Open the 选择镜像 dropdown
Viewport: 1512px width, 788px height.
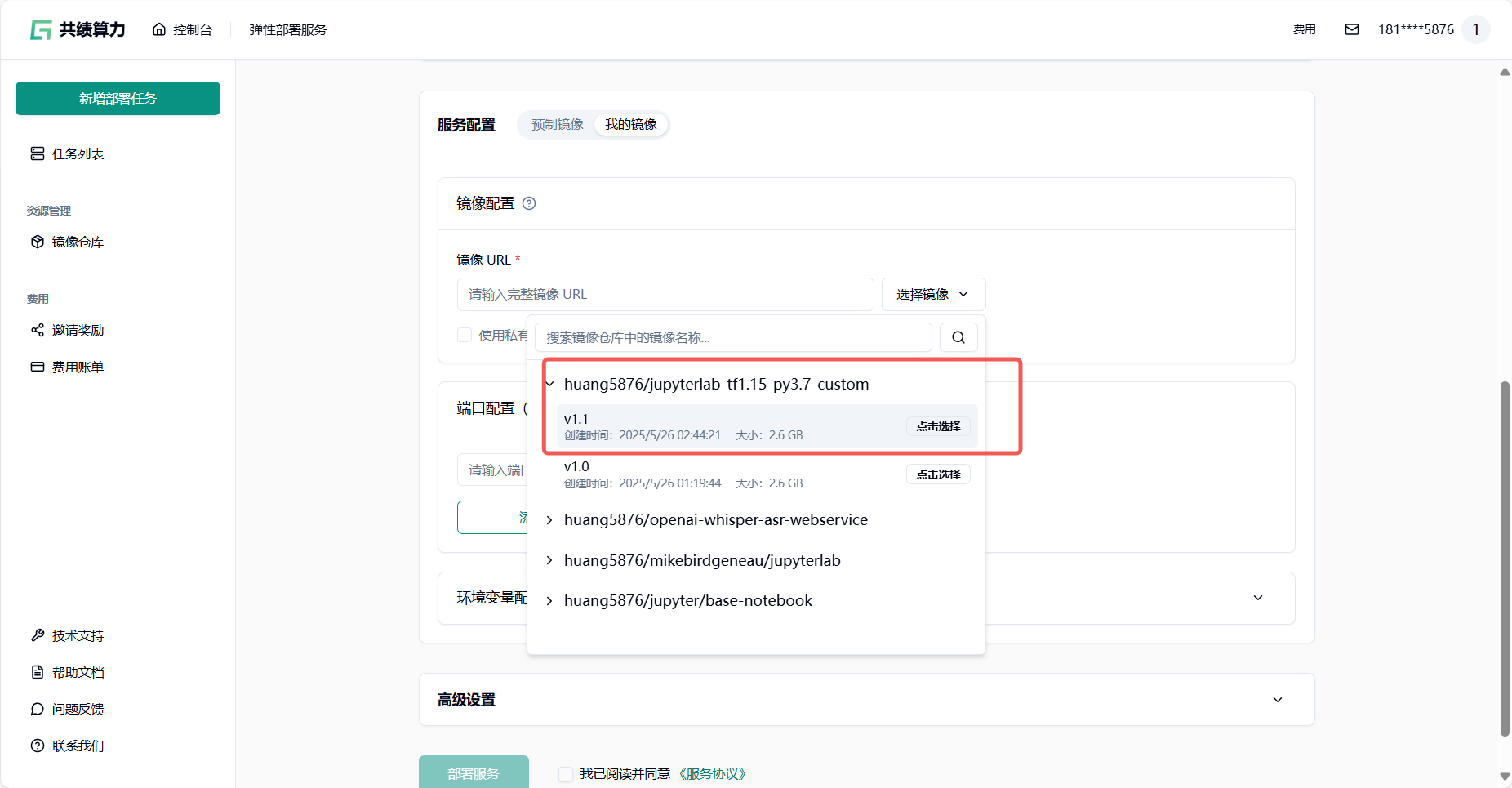pos(933,294)
